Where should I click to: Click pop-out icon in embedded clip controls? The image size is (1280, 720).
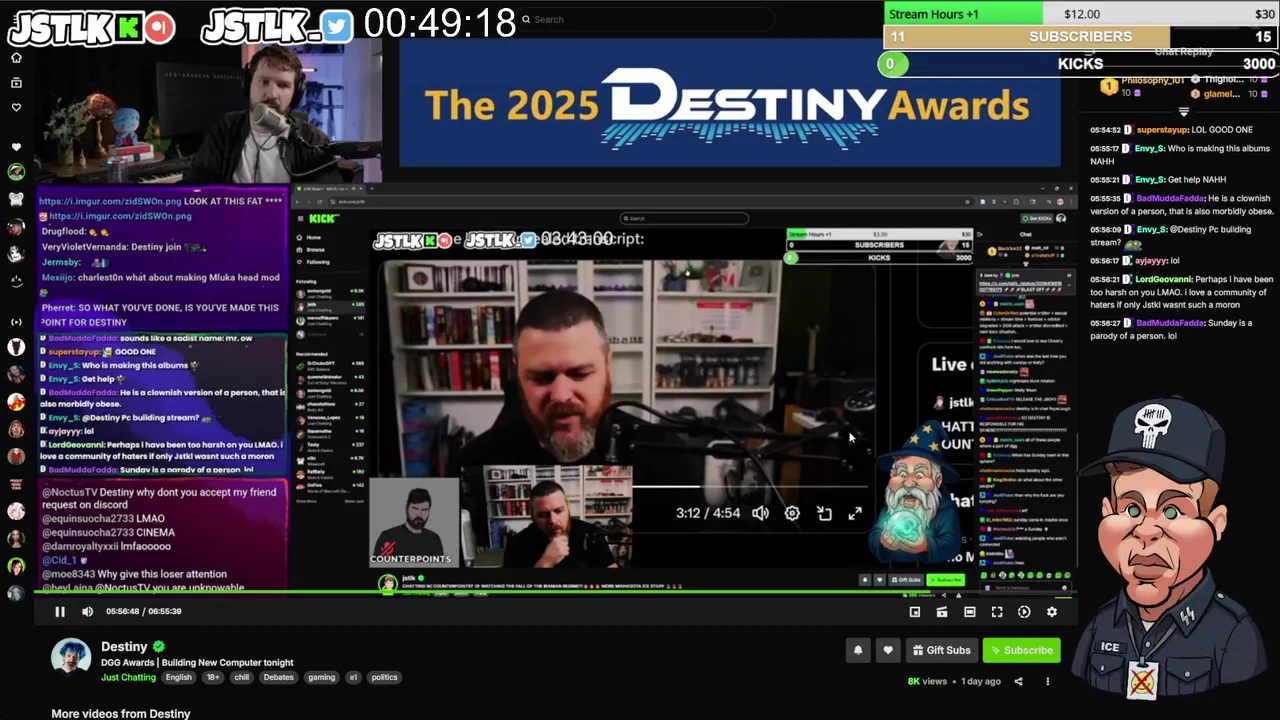point(824,513)
